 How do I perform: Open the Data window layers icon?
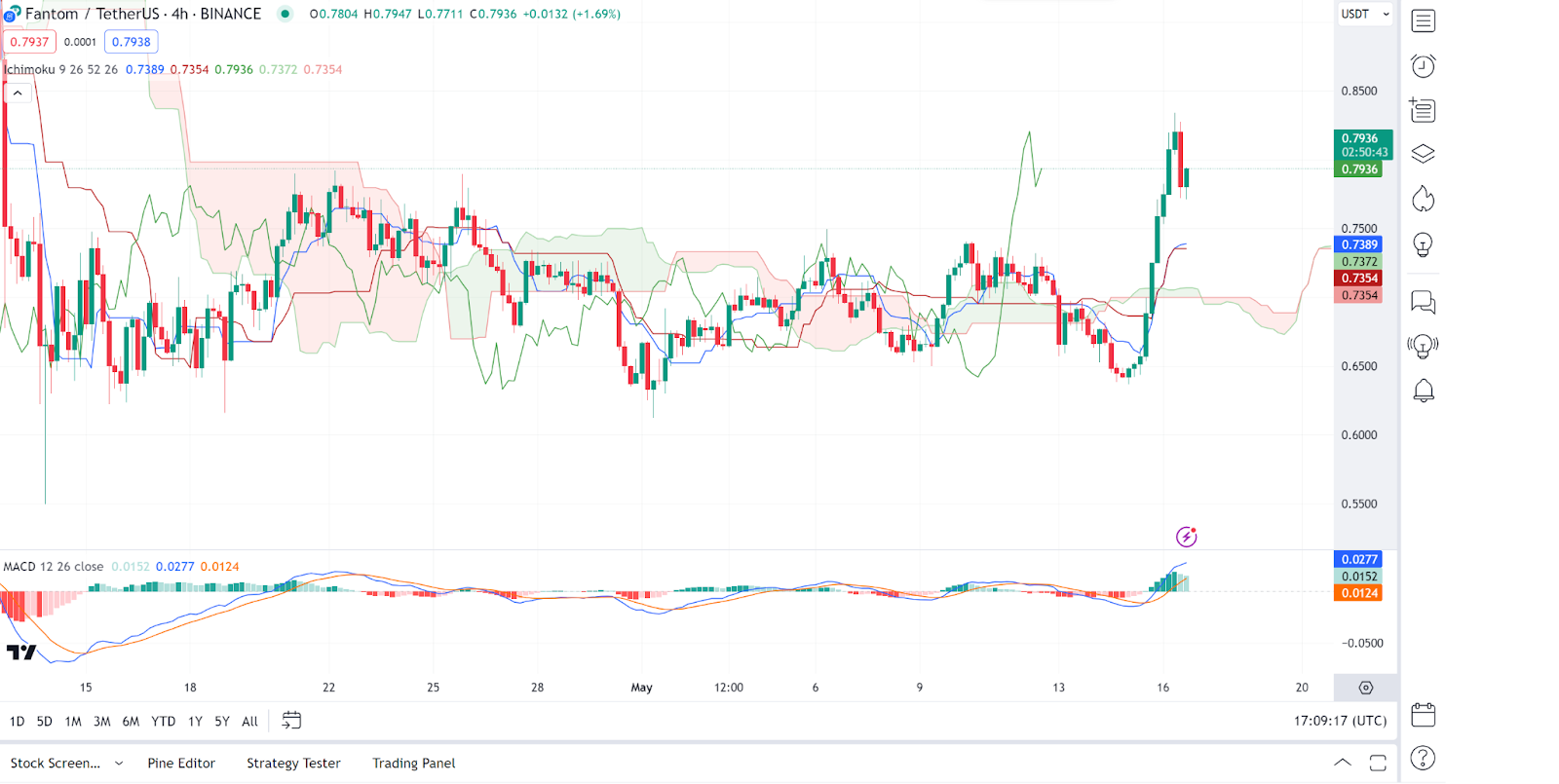(x=1423, y=154)
